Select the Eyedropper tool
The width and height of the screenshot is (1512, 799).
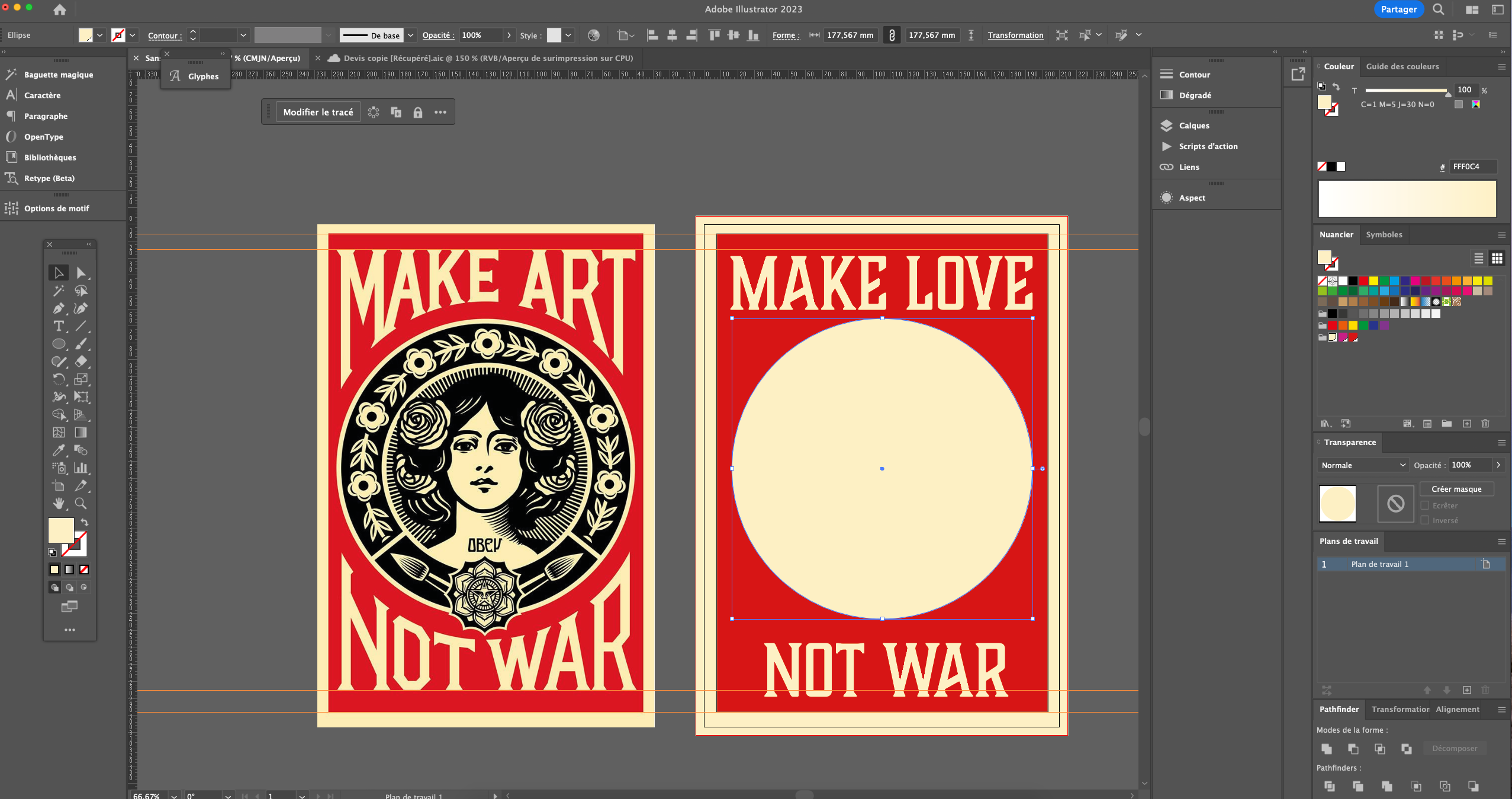point(58,450)
